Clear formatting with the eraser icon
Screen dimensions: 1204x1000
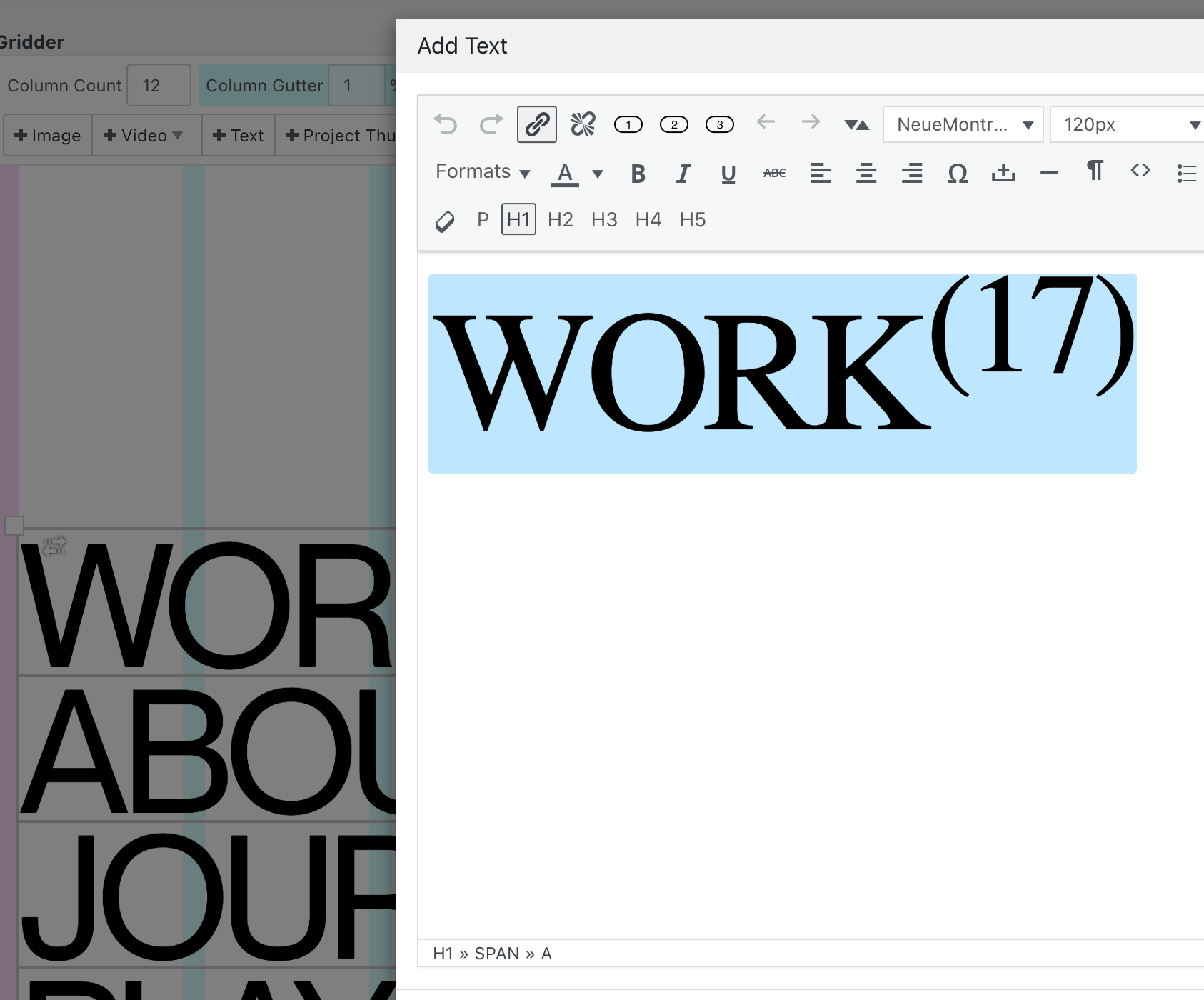point(445,221)
